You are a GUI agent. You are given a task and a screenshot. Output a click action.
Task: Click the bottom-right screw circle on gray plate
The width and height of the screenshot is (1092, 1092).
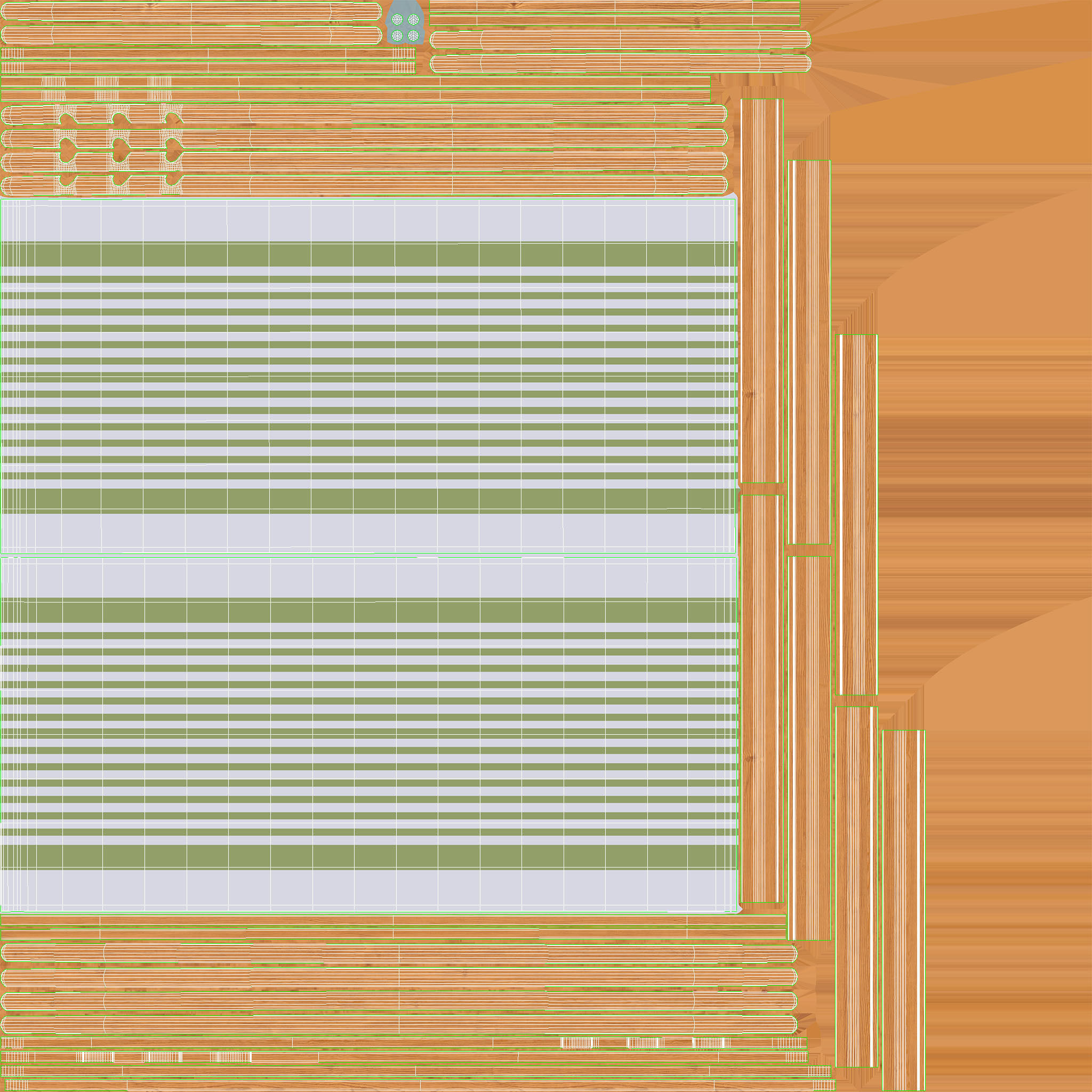(x=413, y=36)
